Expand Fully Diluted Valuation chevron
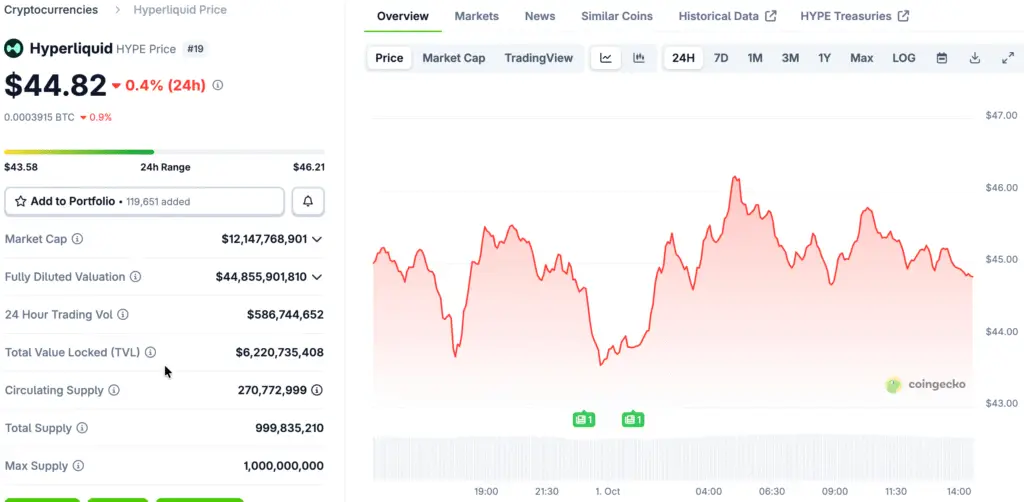Screen dimensions: 1024x502 click(317, 277)
